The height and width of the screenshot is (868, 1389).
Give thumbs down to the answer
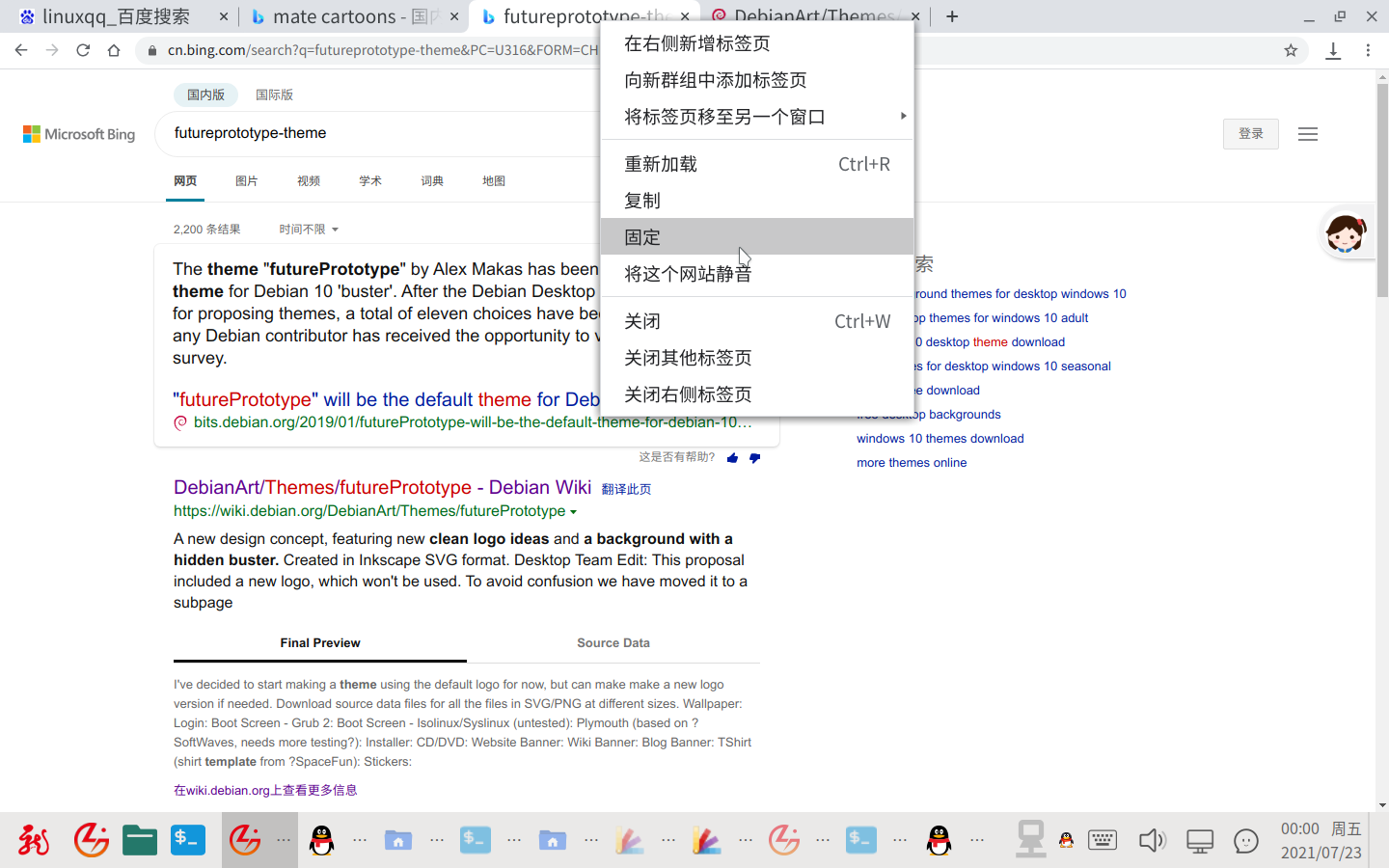click(x=754, y=458)
